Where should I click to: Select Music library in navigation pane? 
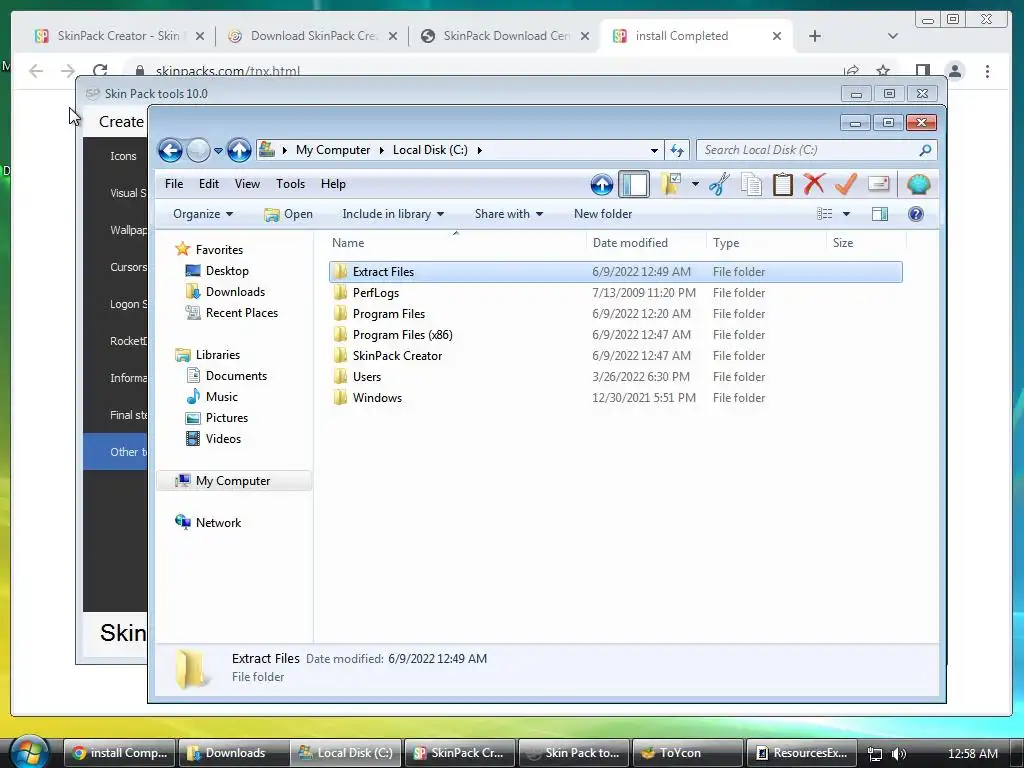click(221, 397)
